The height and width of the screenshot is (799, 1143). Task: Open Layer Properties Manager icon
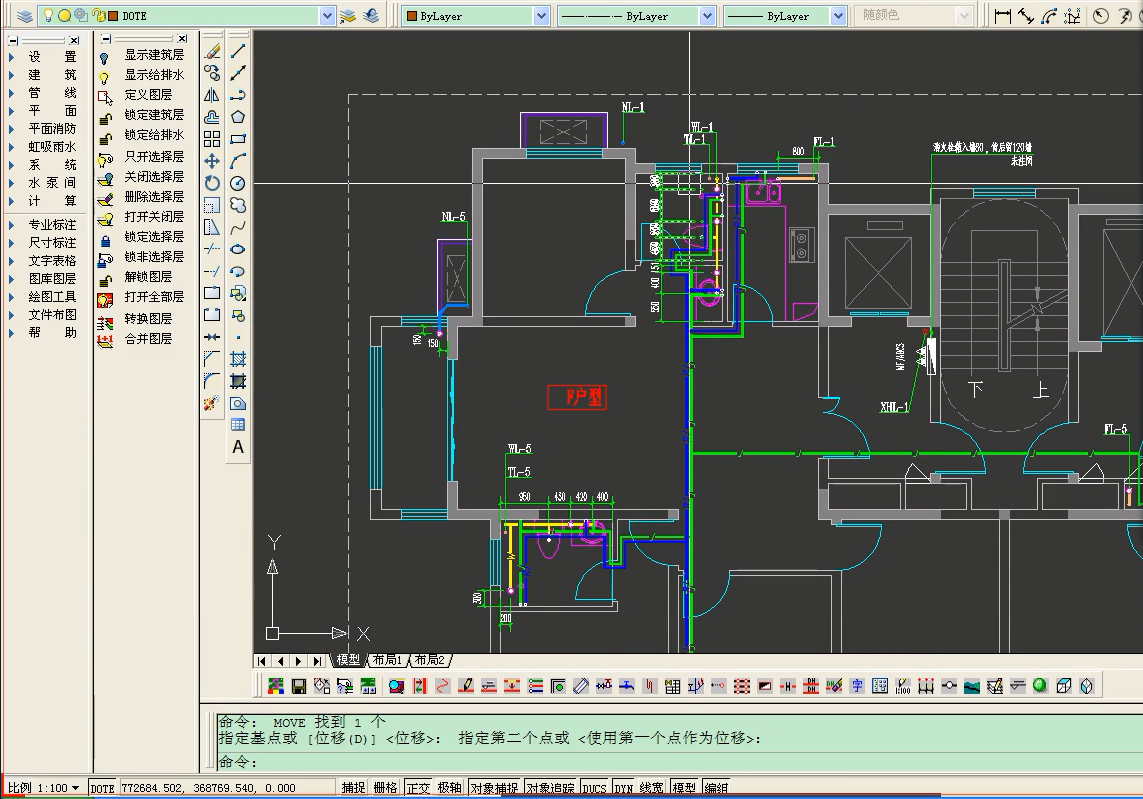25,15
